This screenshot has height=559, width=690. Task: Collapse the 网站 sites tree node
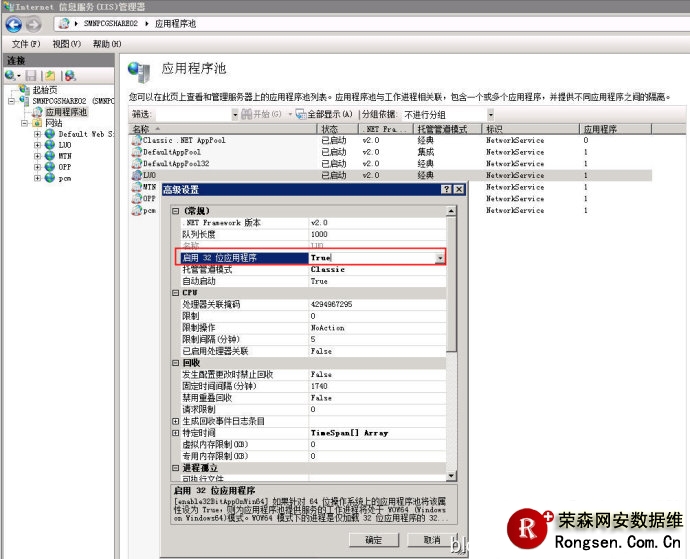point(25,123)
